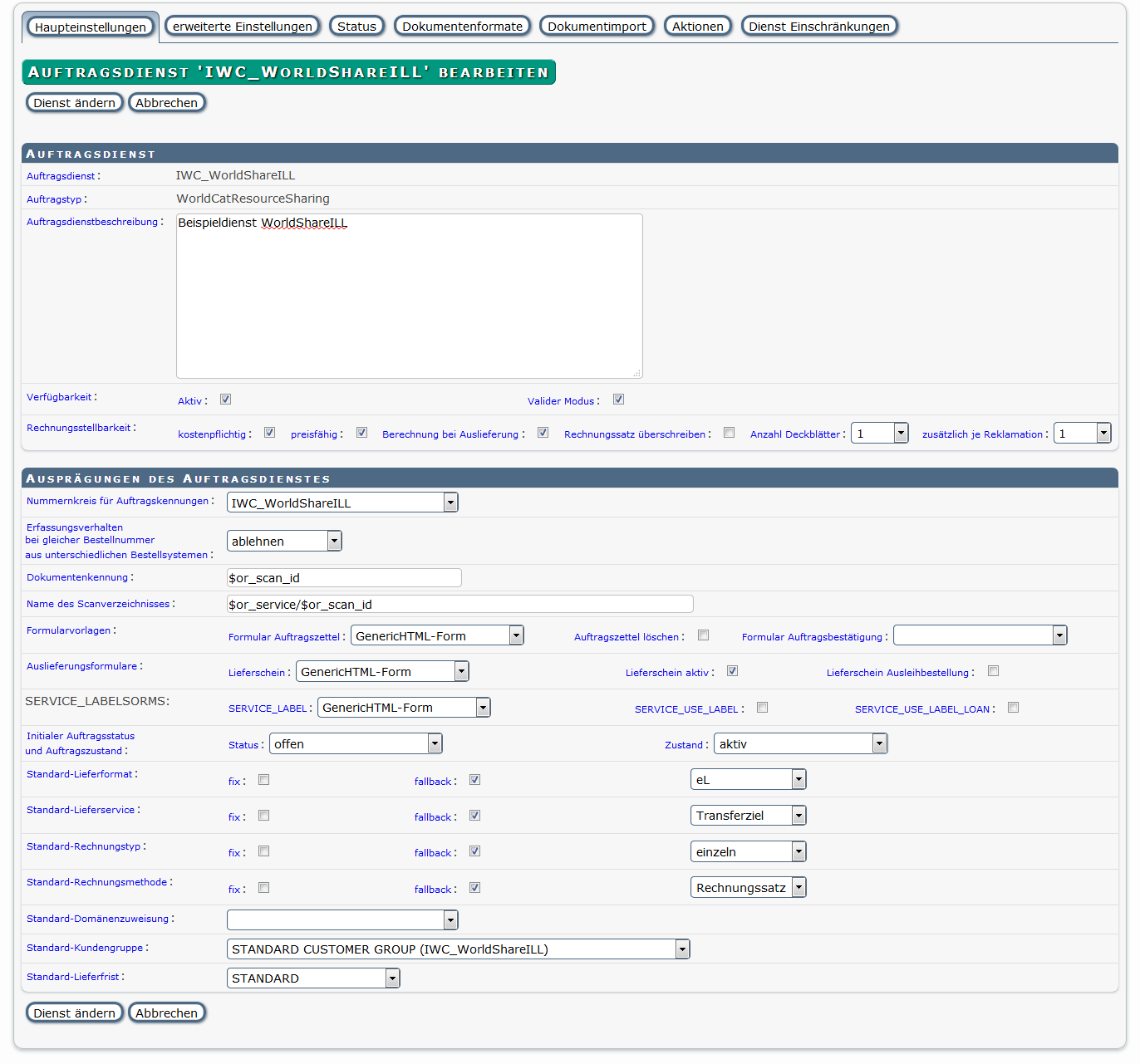Click the Auftragstyp value WorldCatResourceSharing
This screenshot has width=1140, height=1064.
tap(253, 199)
